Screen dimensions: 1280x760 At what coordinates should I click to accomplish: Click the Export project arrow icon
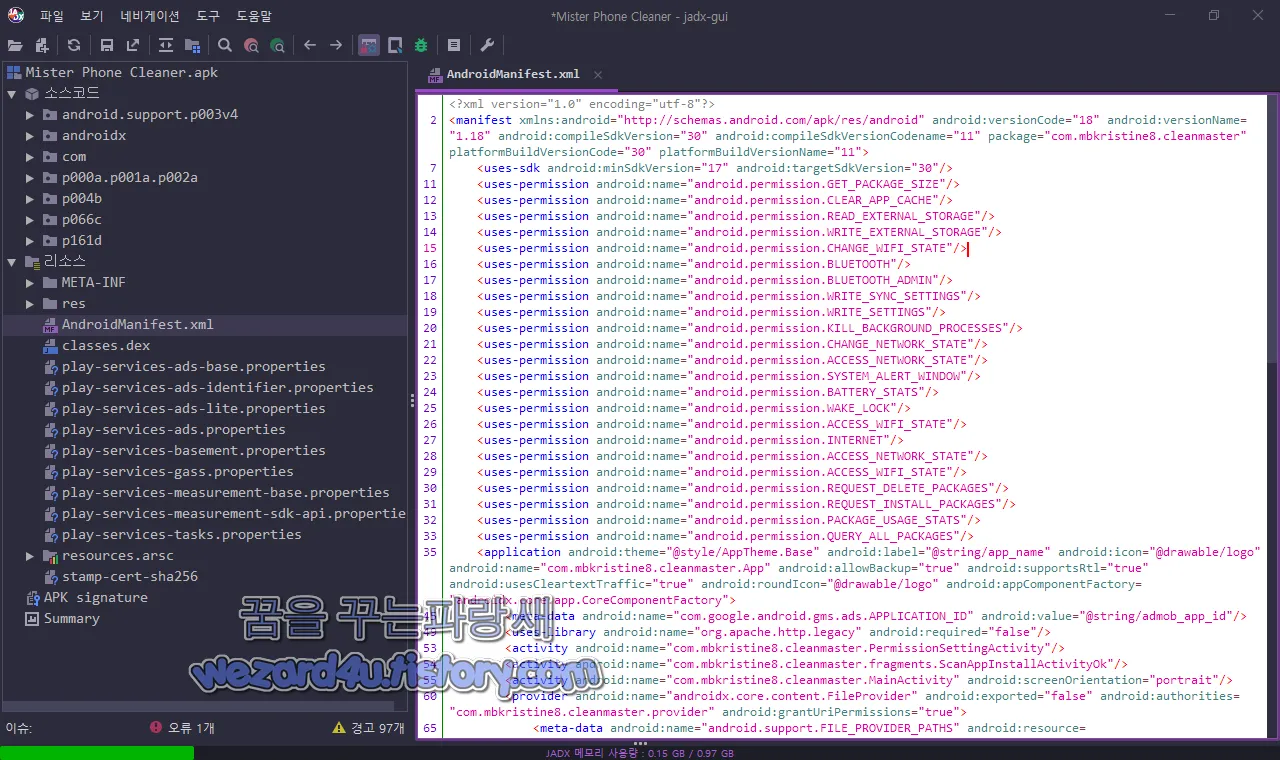[x=133, y=45]
